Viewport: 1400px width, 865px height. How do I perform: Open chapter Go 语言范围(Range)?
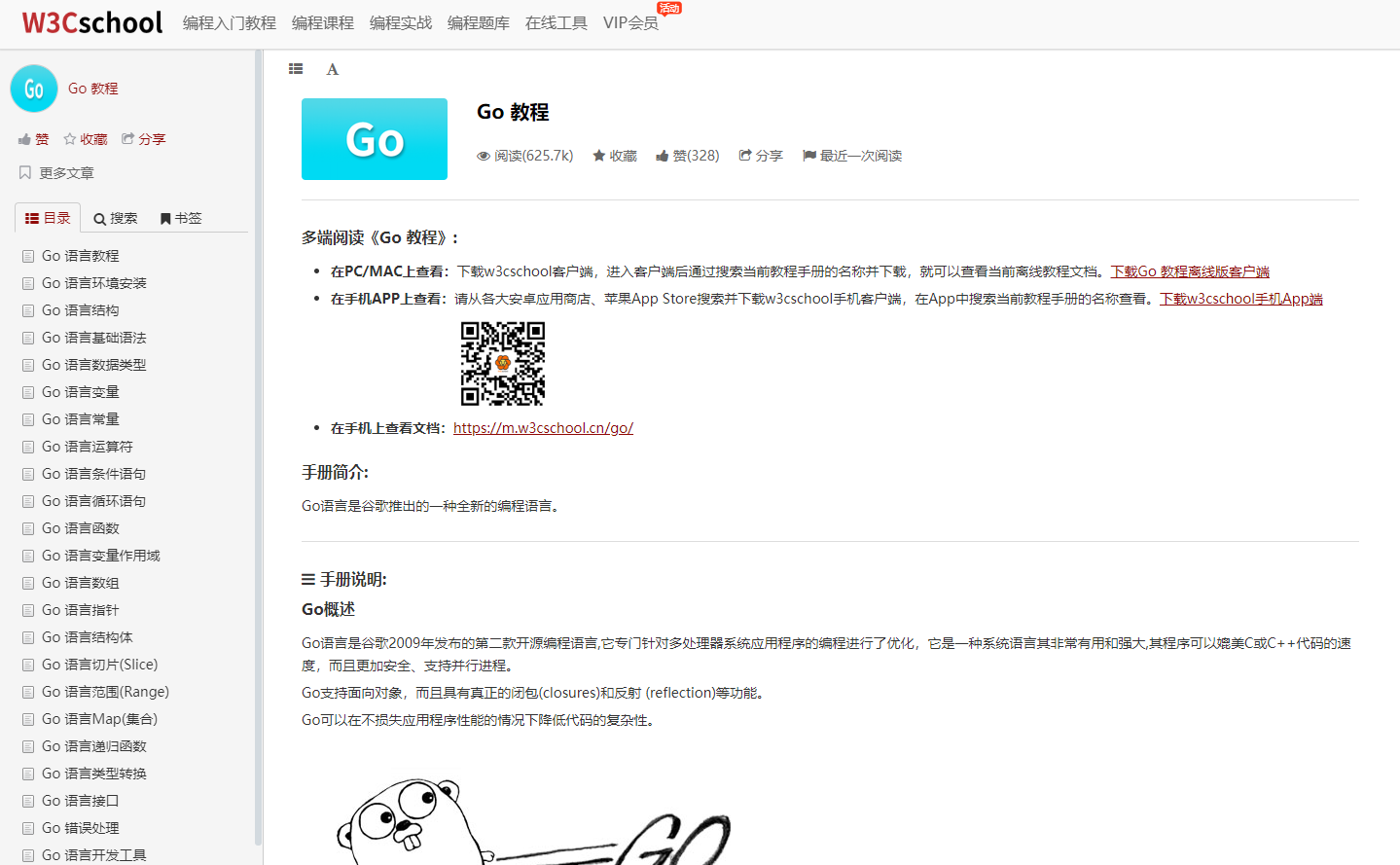106,692
